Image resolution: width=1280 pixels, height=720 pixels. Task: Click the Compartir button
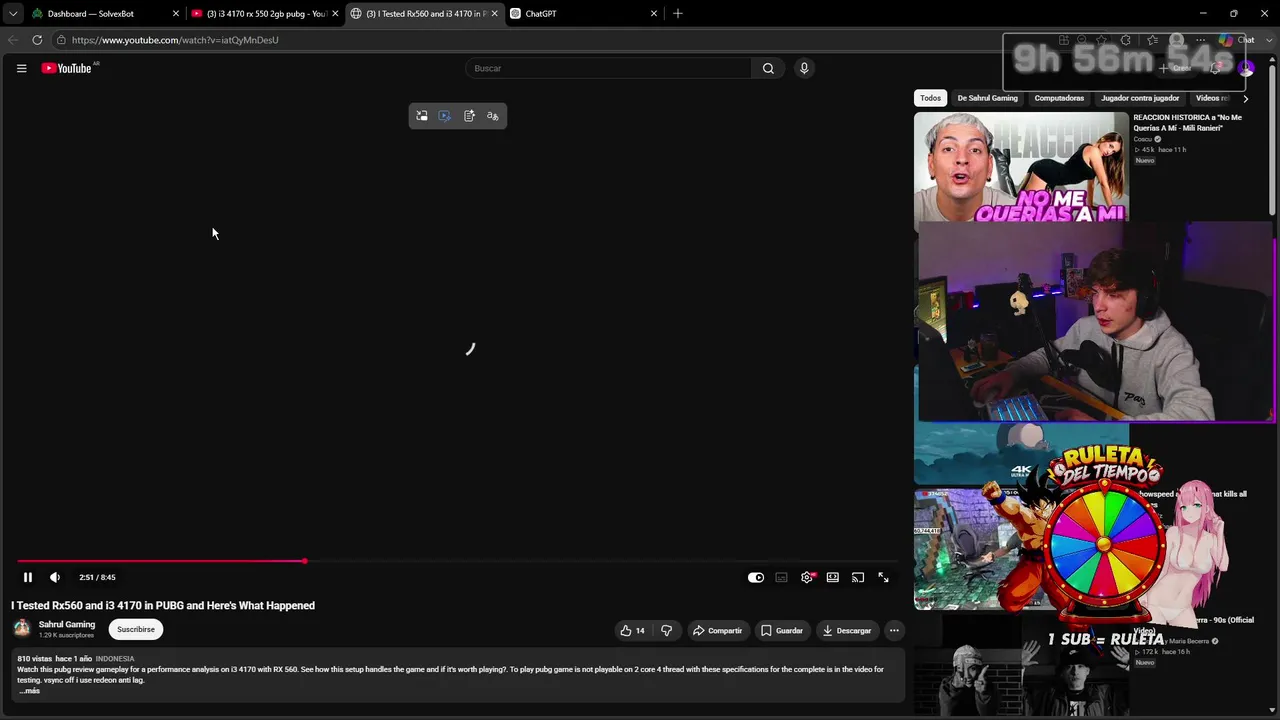[718, 630]
